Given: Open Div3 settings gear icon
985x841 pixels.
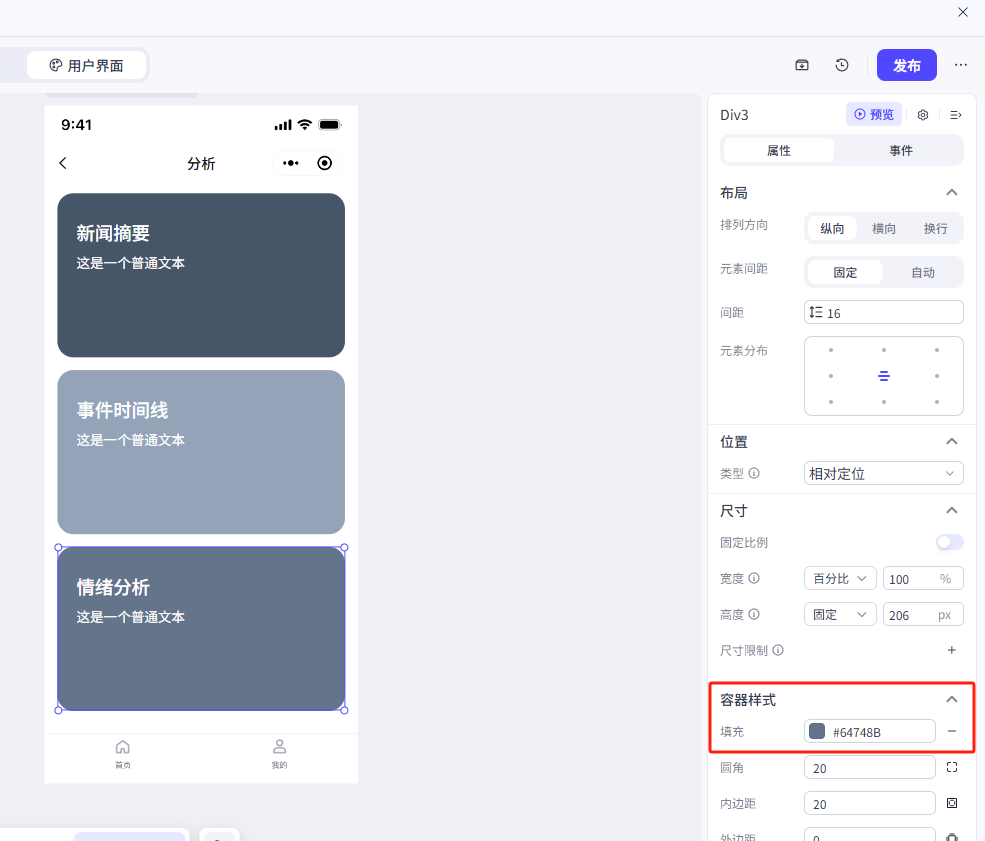Looking at the screenshot, I should (923, 115).
